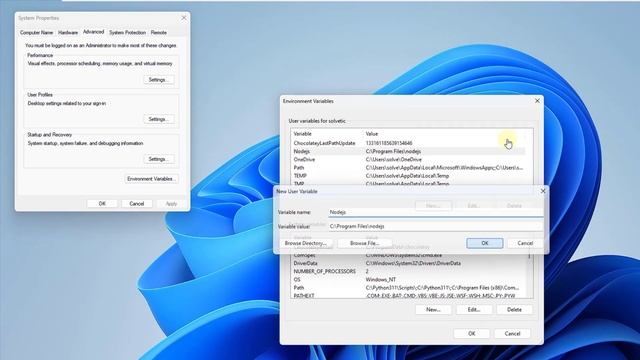Select the TEMP user variable row
The image size is (640, 360).
coord(408,176)
